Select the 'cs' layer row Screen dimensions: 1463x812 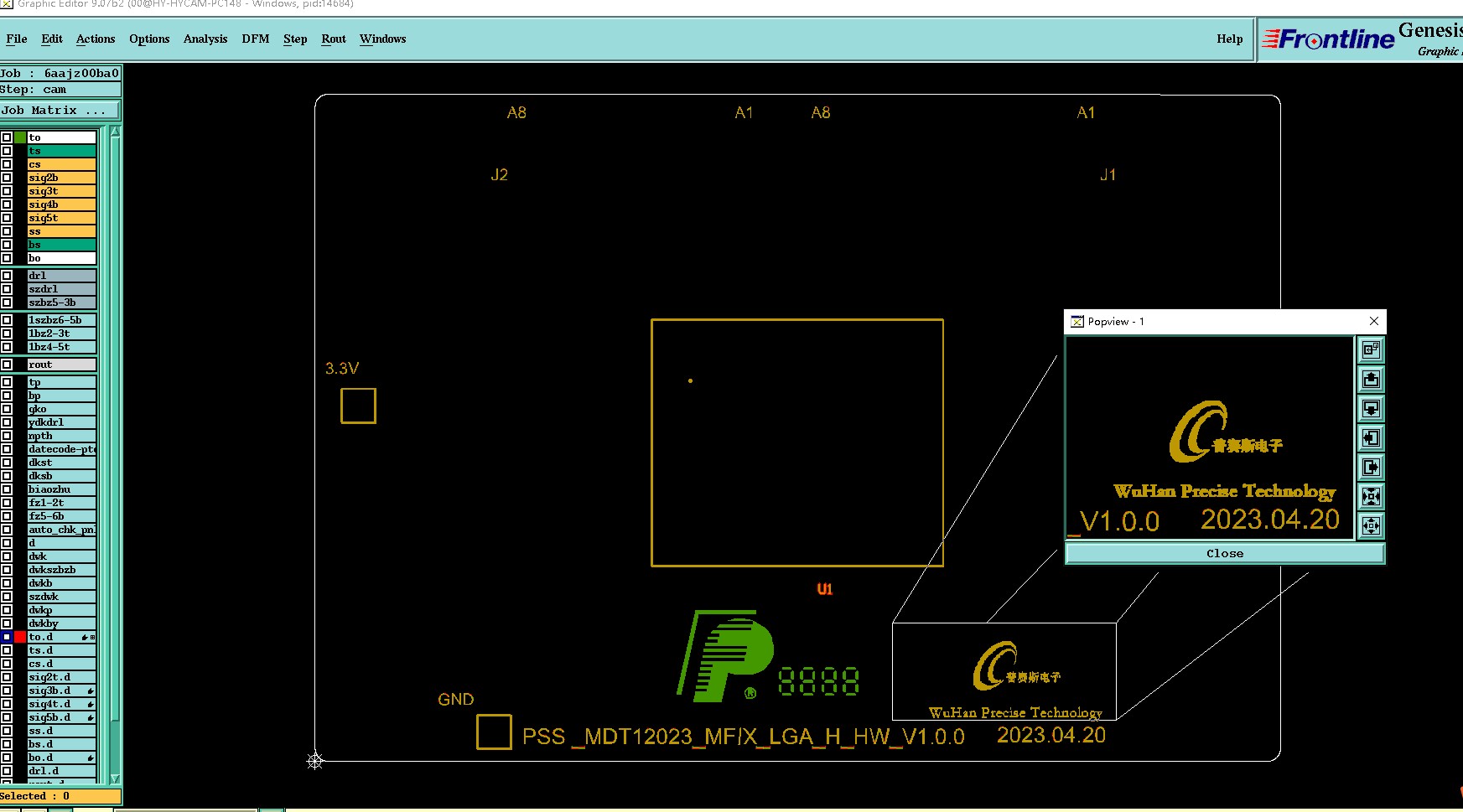62,164
